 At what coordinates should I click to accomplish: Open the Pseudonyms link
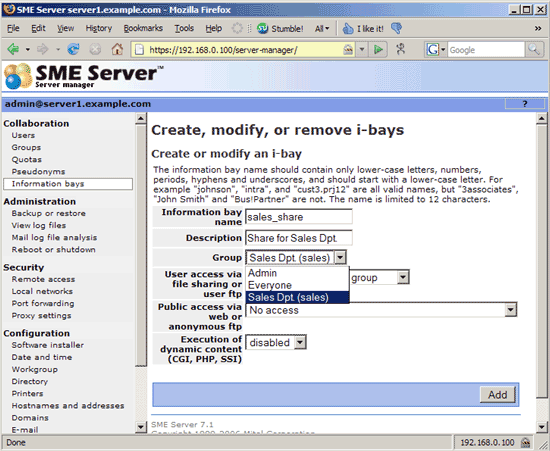click(x=38, y=171)
